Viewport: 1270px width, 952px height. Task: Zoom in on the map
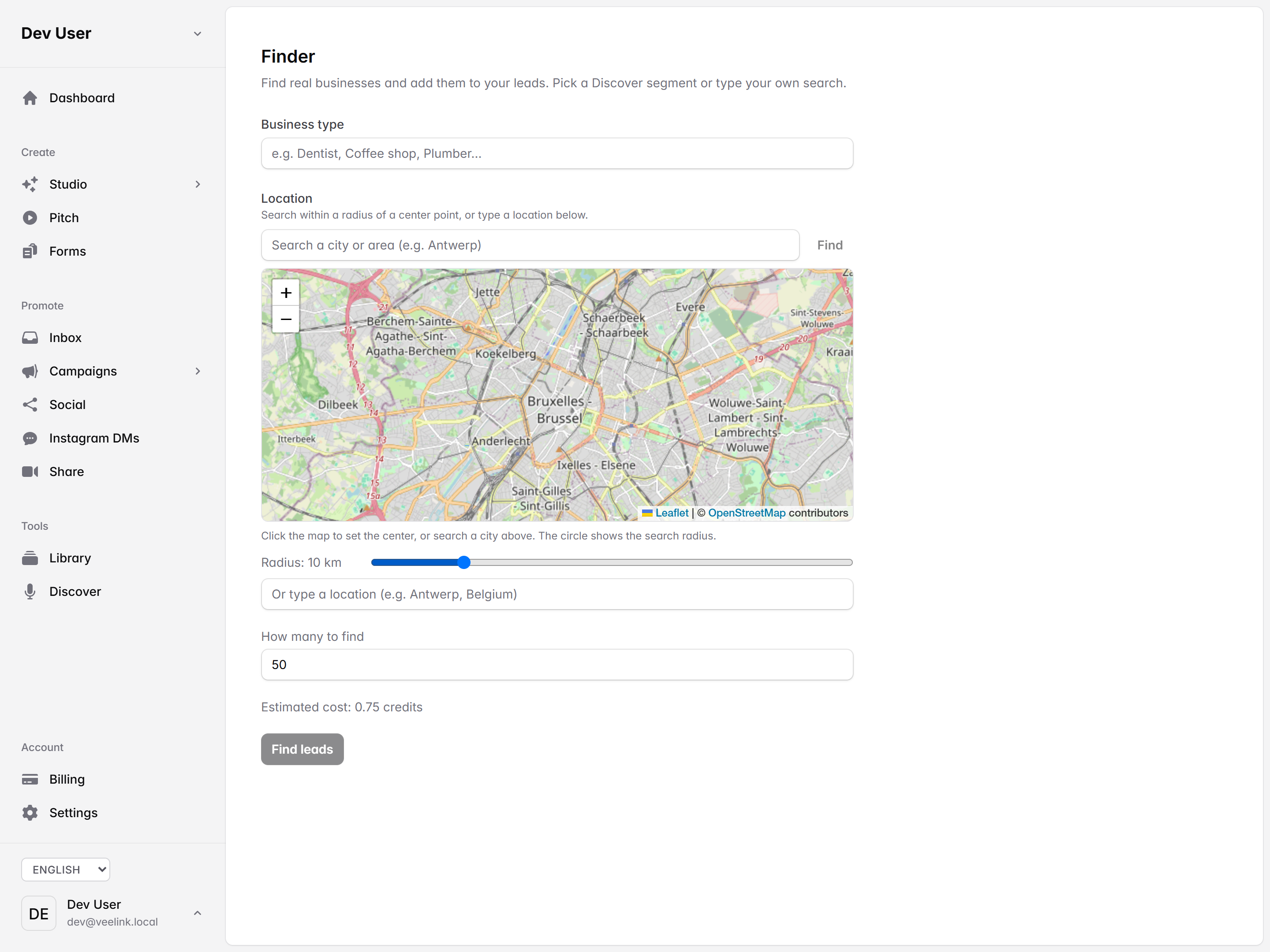tap(286, 293)
